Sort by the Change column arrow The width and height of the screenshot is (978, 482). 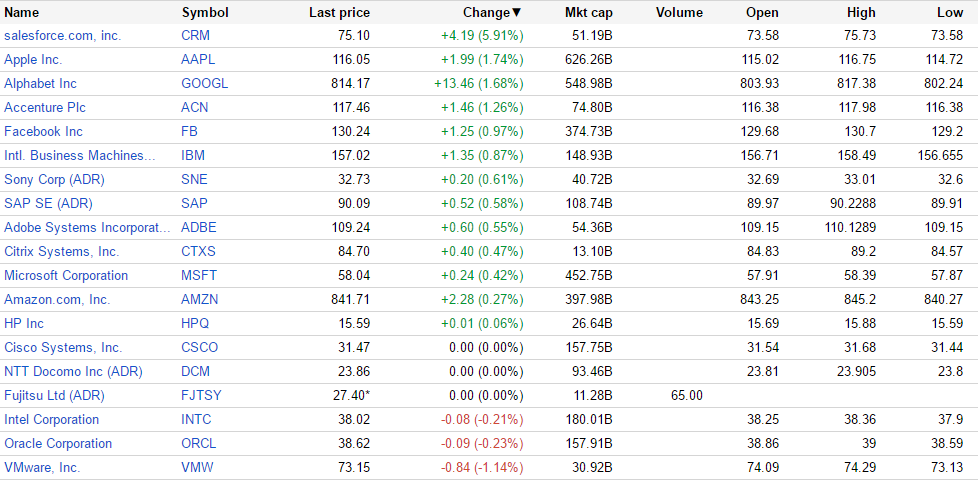click(x=517, y=13)
